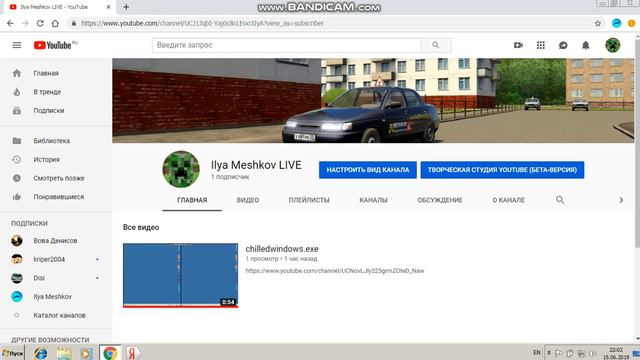Click the В тренде flame icon

pos(17,92)
